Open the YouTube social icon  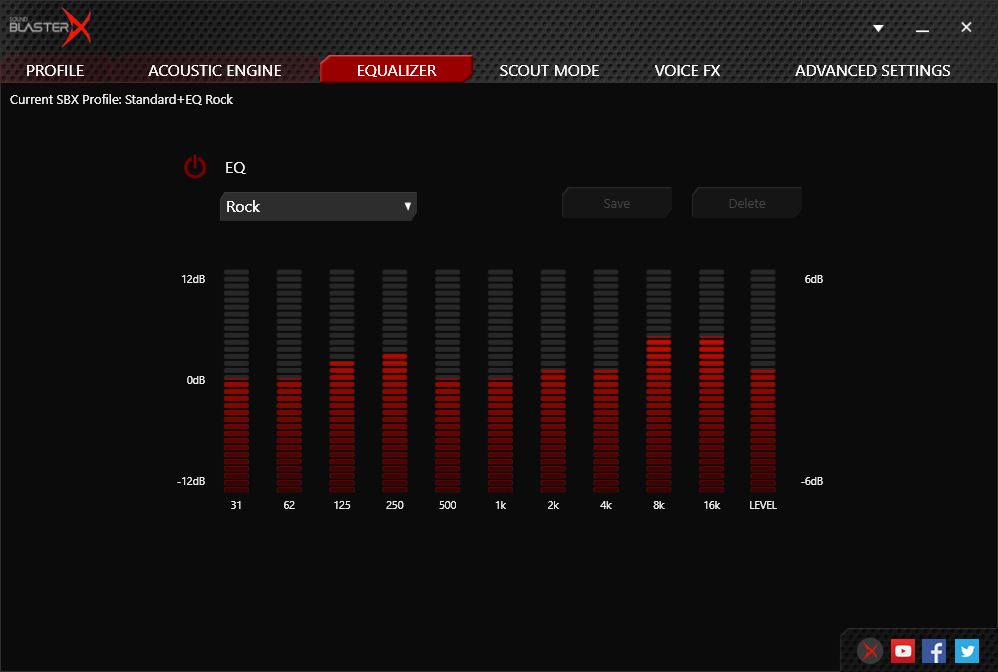click(903, 651)
